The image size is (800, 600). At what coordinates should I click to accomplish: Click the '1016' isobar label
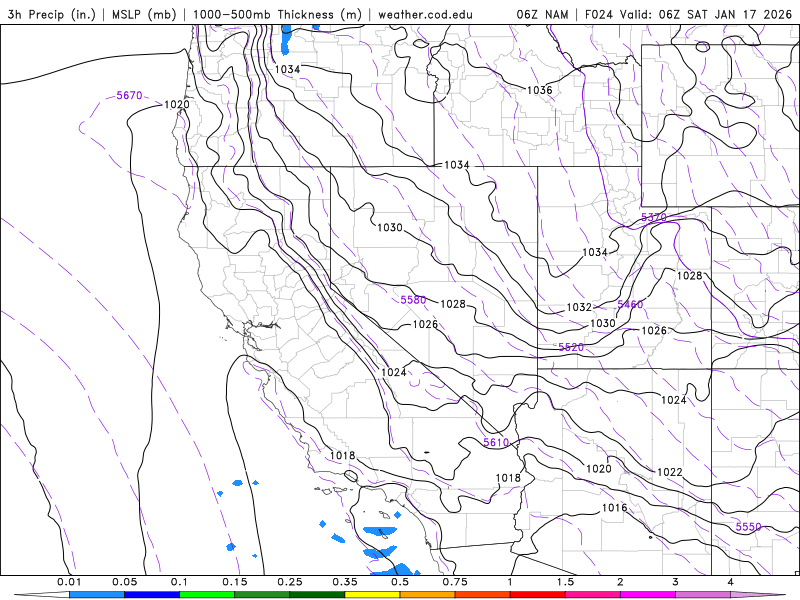click(x=614, y=508)
